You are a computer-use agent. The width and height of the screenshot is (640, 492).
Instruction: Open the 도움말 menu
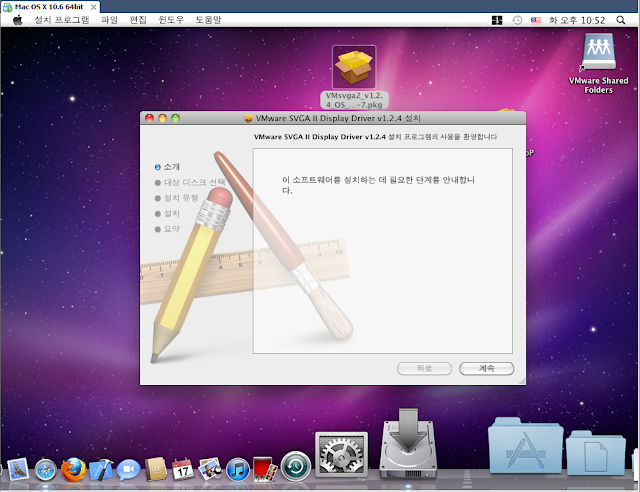point(208,20)
